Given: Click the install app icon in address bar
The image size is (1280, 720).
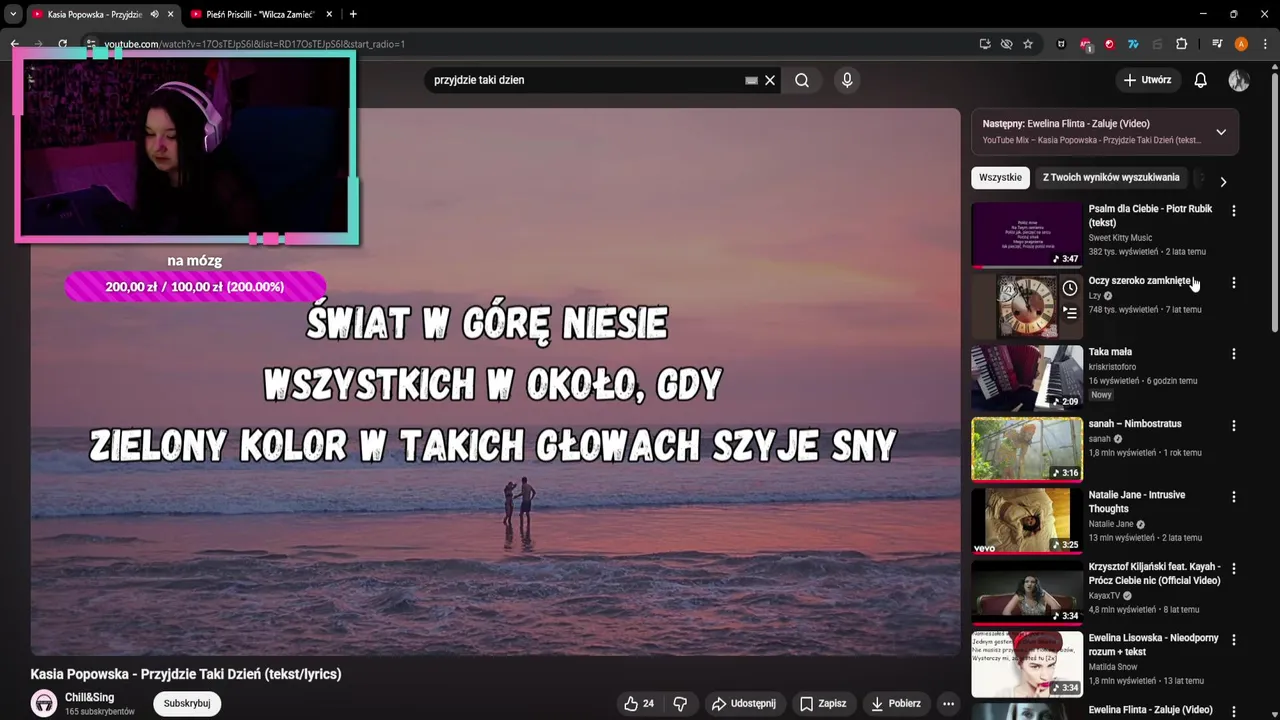Looking at the screenshot, I should 985,44.
